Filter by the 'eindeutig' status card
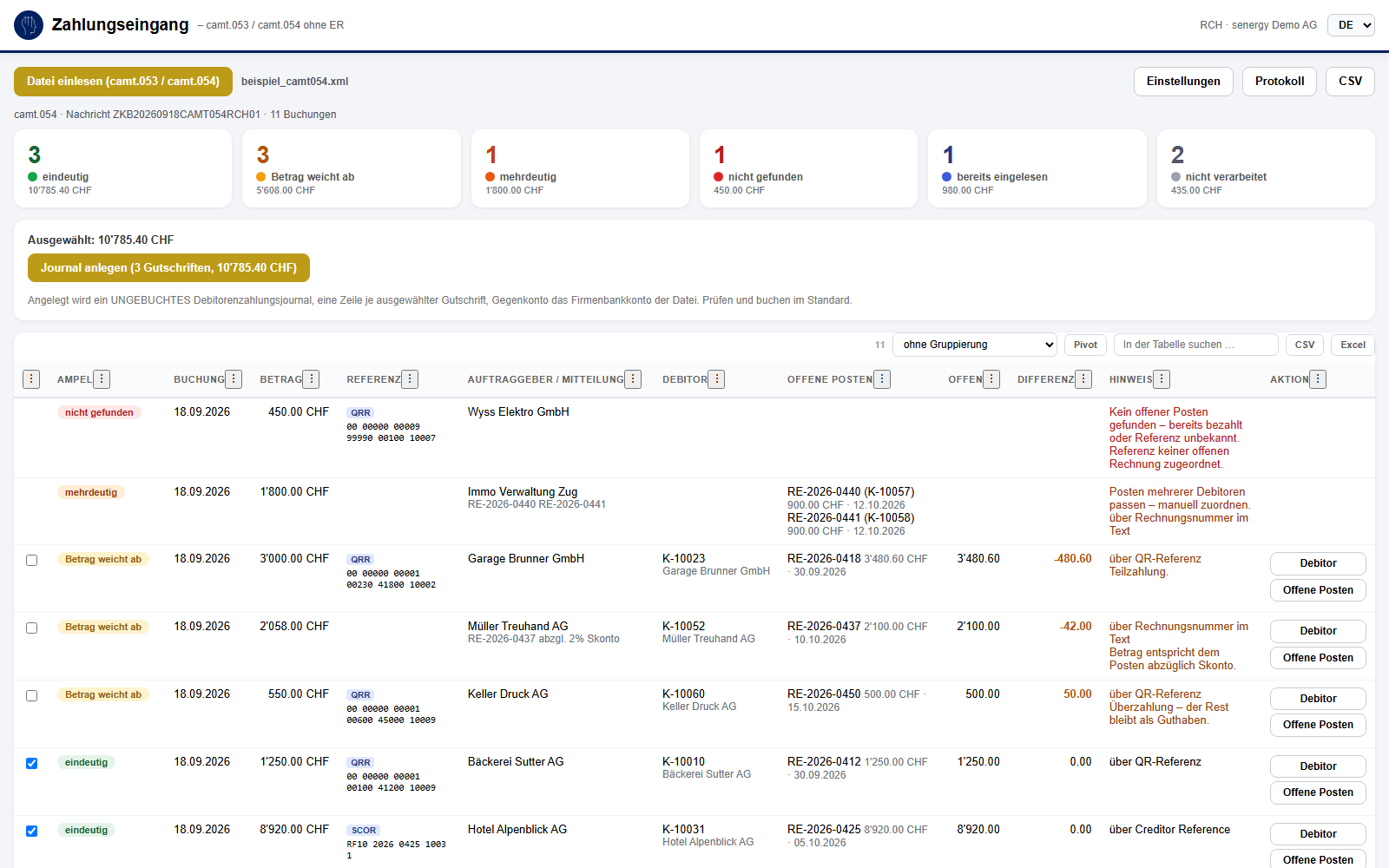 tap(123, 168)
